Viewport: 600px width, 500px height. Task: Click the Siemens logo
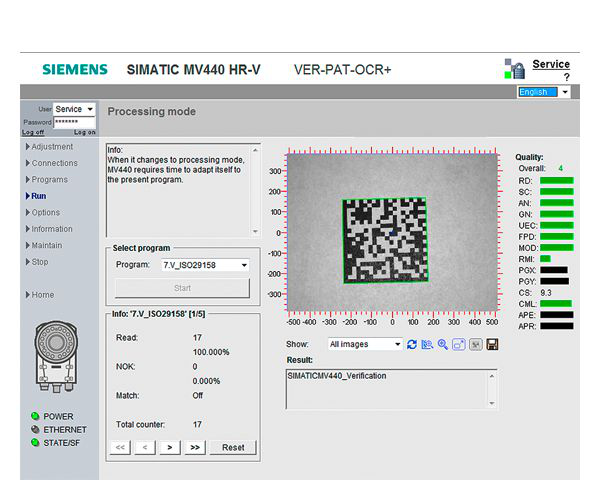click(x=75, y=69)
